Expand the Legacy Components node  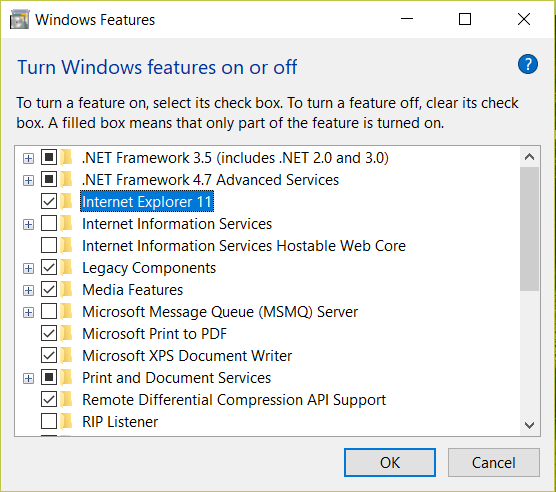click(x=28, y=268)
